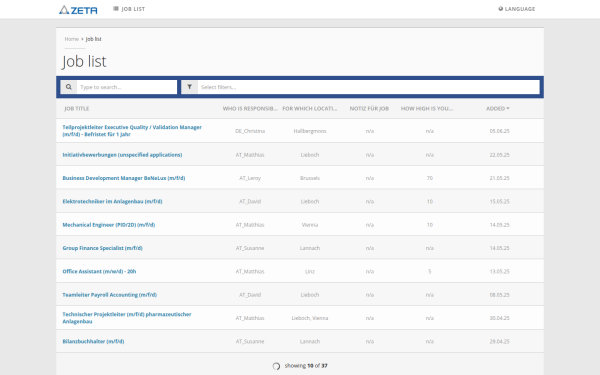600x375 pixels.
Task: Sort by the ADDED column arrow
Action: 508,109
